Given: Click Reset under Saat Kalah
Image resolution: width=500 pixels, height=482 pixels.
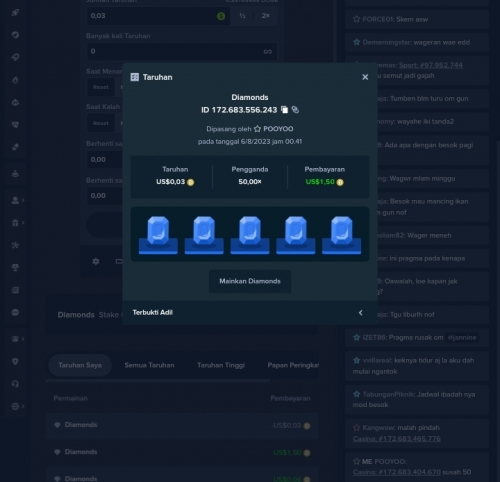Looking at the screenshot, I should [x=101, y=123].
